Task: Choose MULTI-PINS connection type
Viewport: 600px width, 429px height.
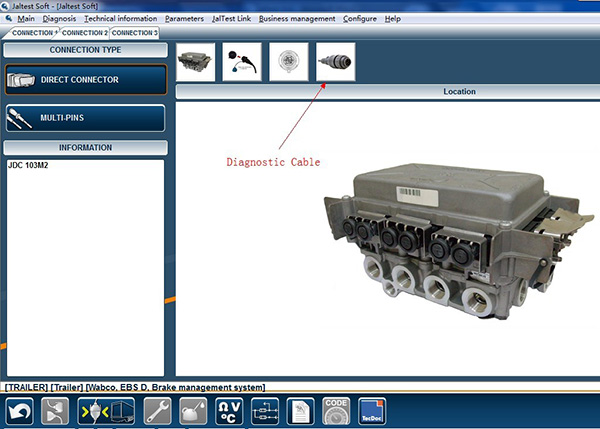Action: pos(84,118)
